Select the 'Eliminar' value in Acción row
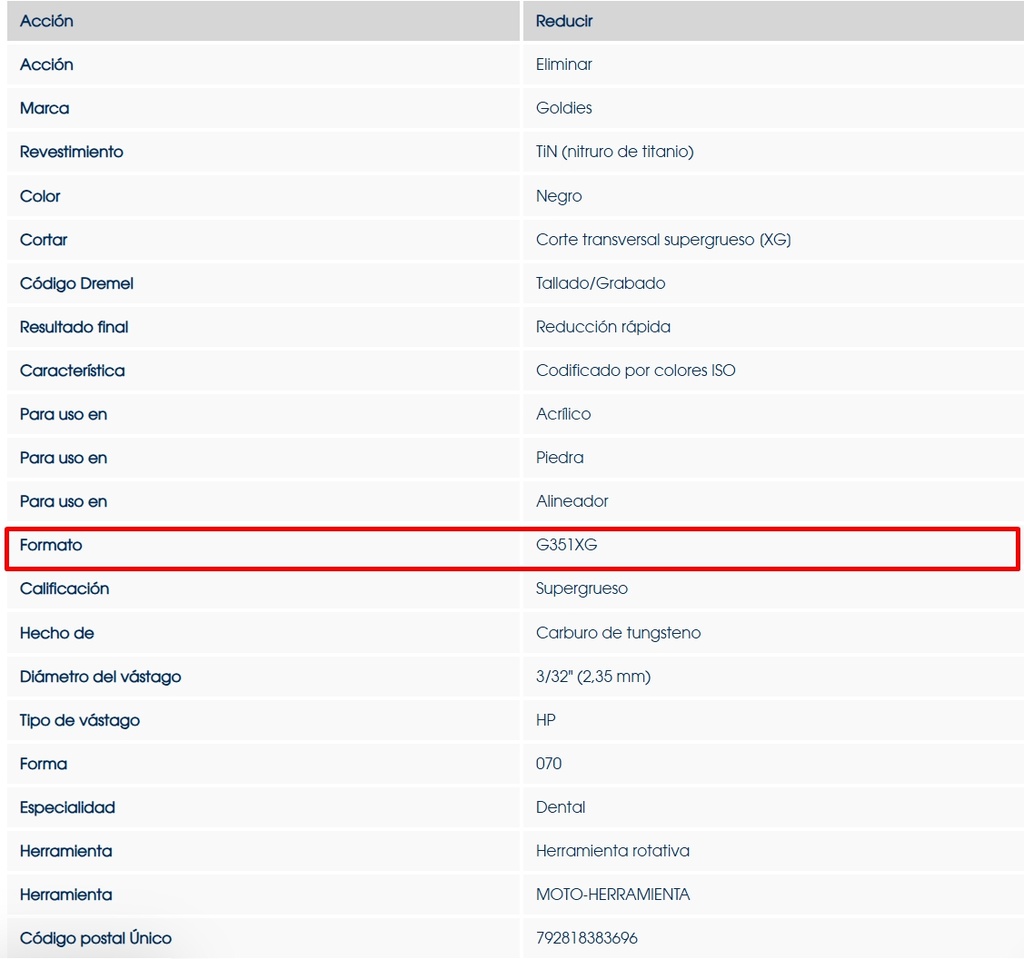1024x959 pixels. tap(564, 64)
